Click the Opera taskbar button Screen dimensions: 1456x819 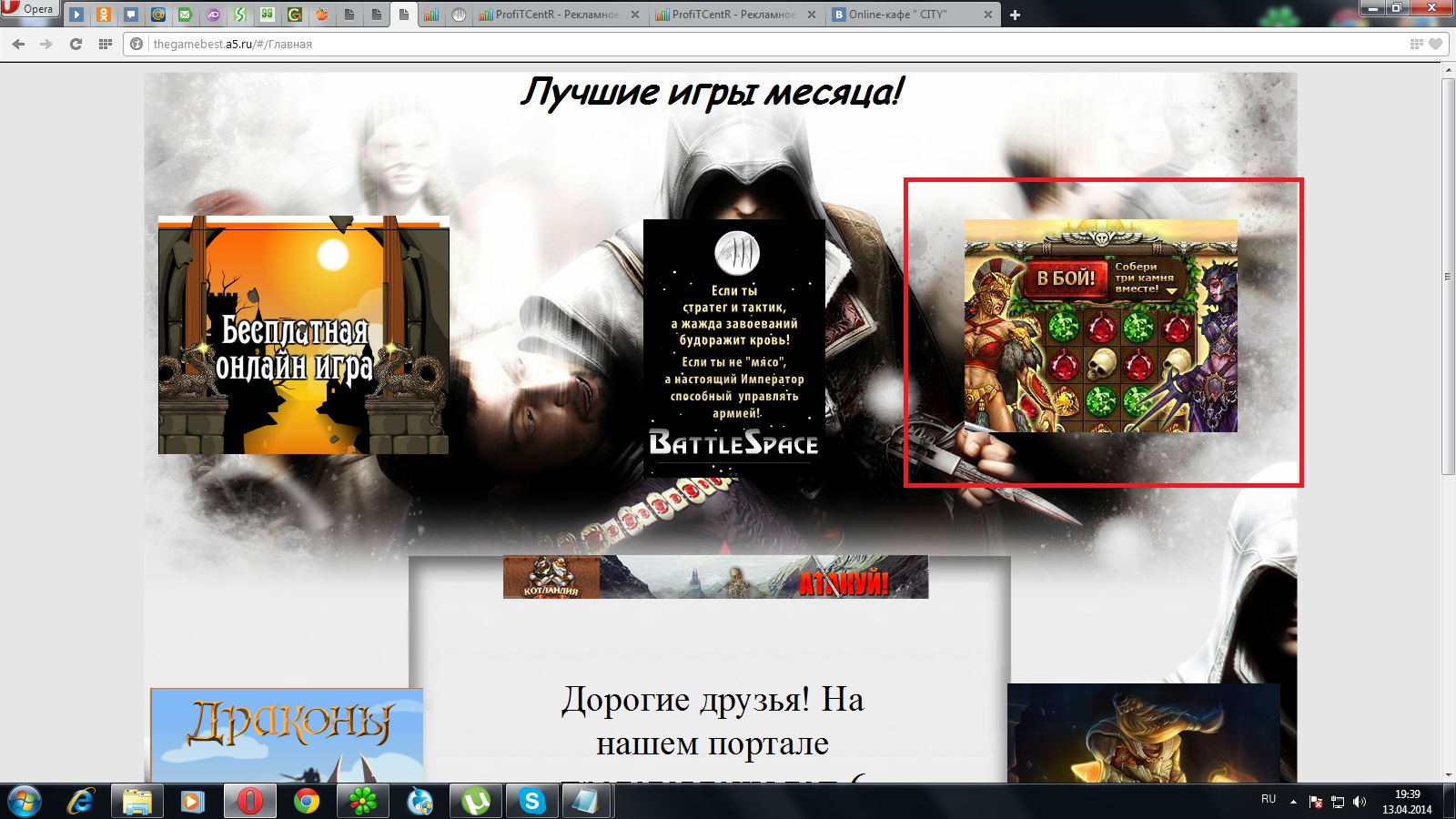[249, 802]
